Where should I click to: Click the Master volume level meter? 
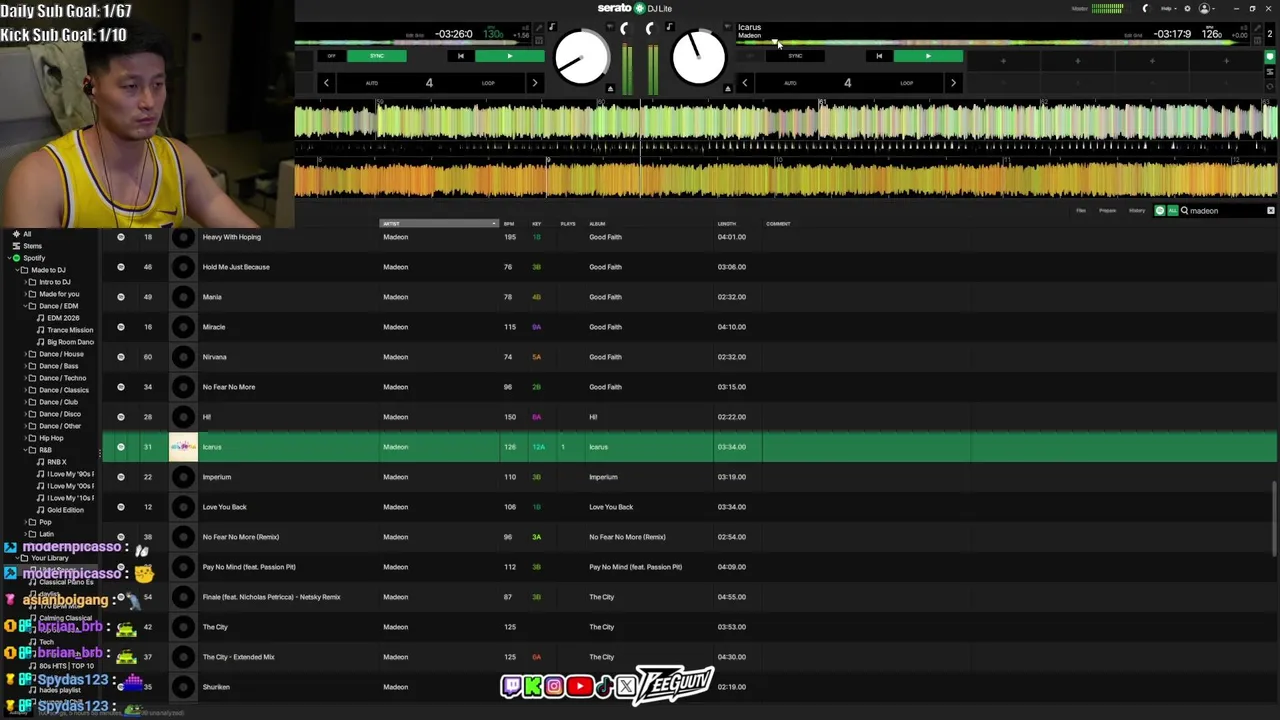point(1107,9)
